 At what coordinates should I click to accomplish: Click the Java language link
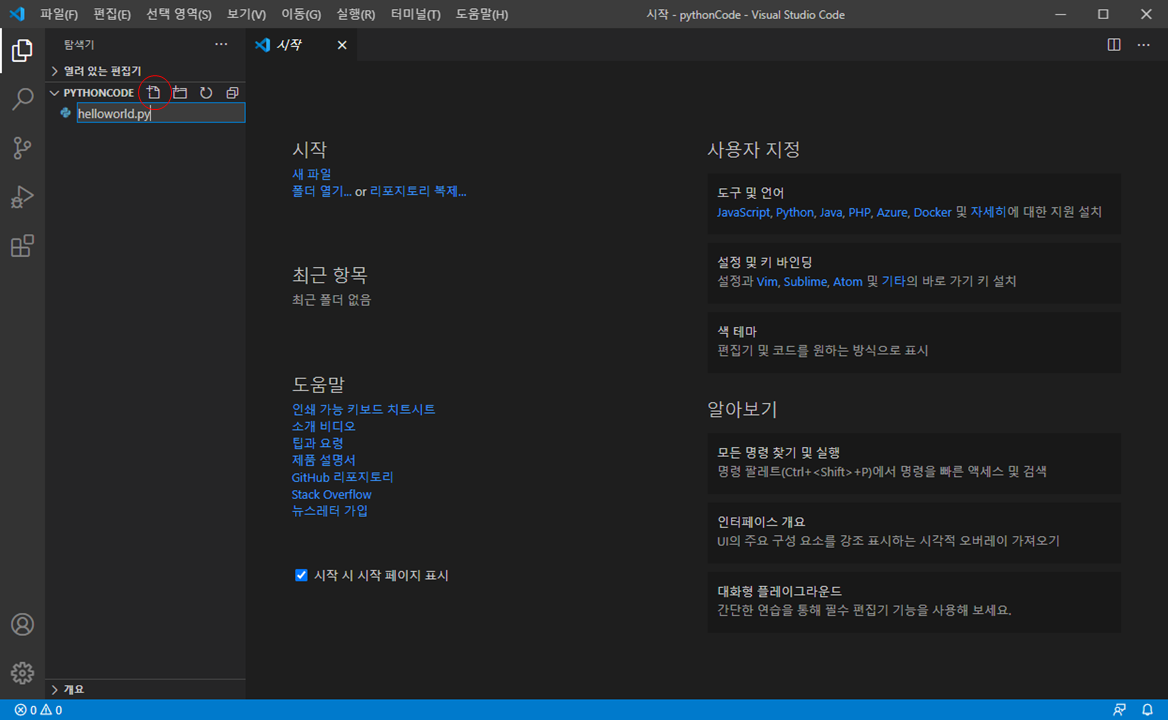coord(831,212)
